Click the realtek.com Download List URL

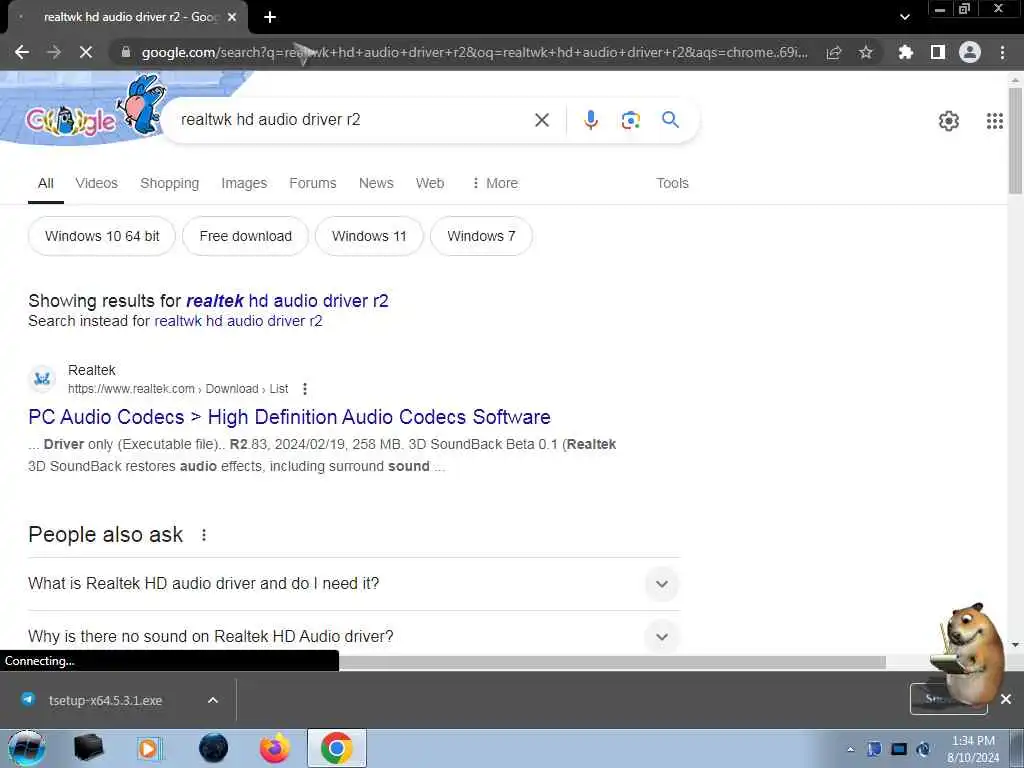point(178,389)
